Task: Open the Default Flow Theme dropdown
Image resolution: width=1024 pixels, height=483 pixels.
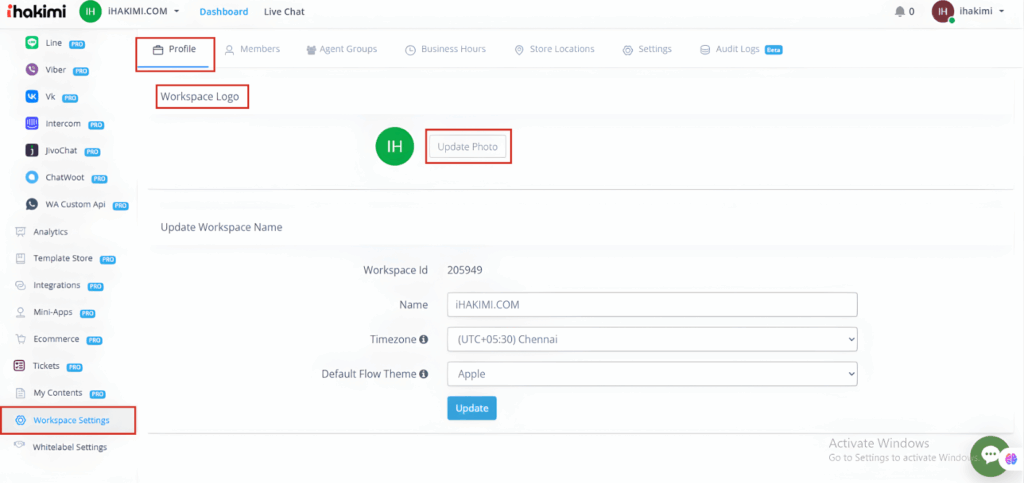Action: pyautogui.click(x=652, y=374)
